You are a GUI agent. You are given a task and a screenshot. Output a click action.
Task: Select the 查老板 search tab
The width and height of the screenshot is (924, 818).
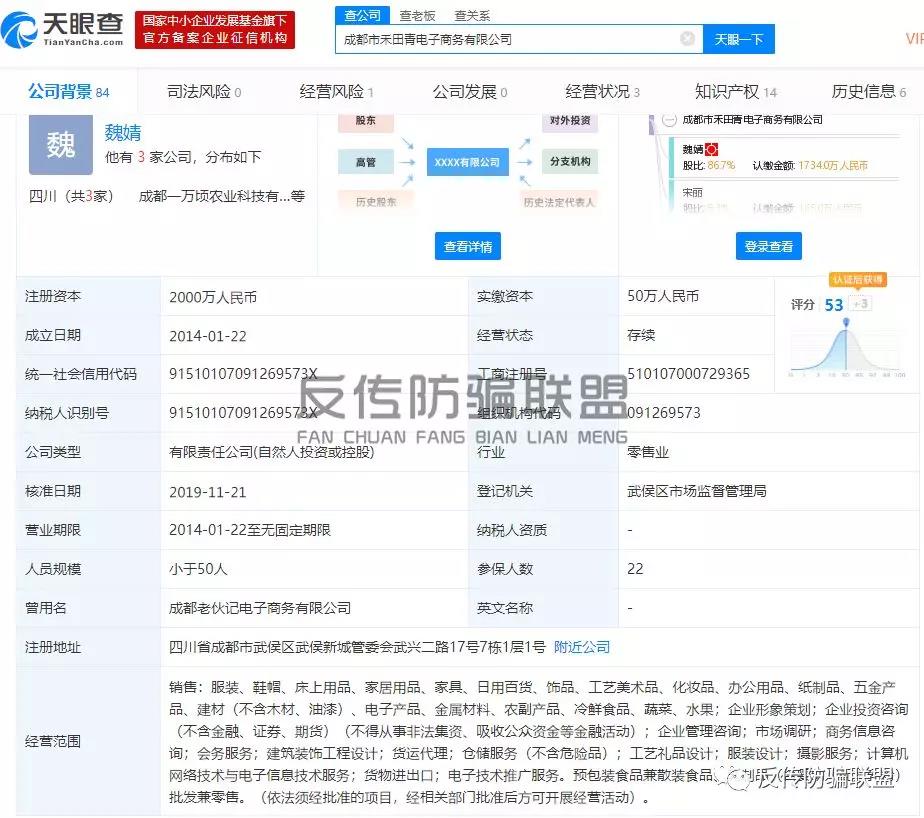pyautogui.click(x=417, y=16)
